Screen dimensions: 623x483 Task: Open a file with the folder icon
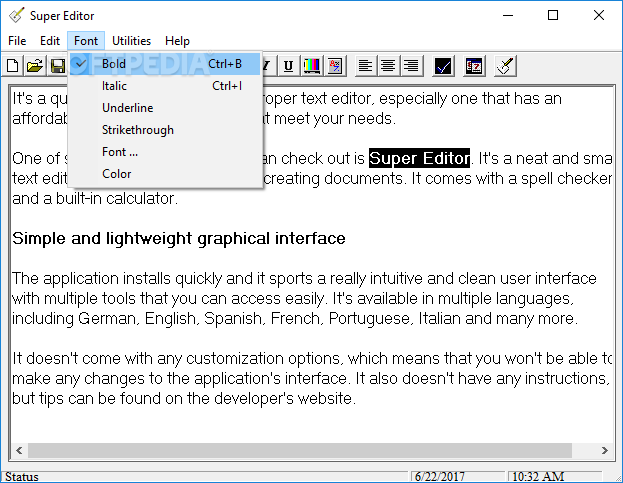click(x=35, y=66)
